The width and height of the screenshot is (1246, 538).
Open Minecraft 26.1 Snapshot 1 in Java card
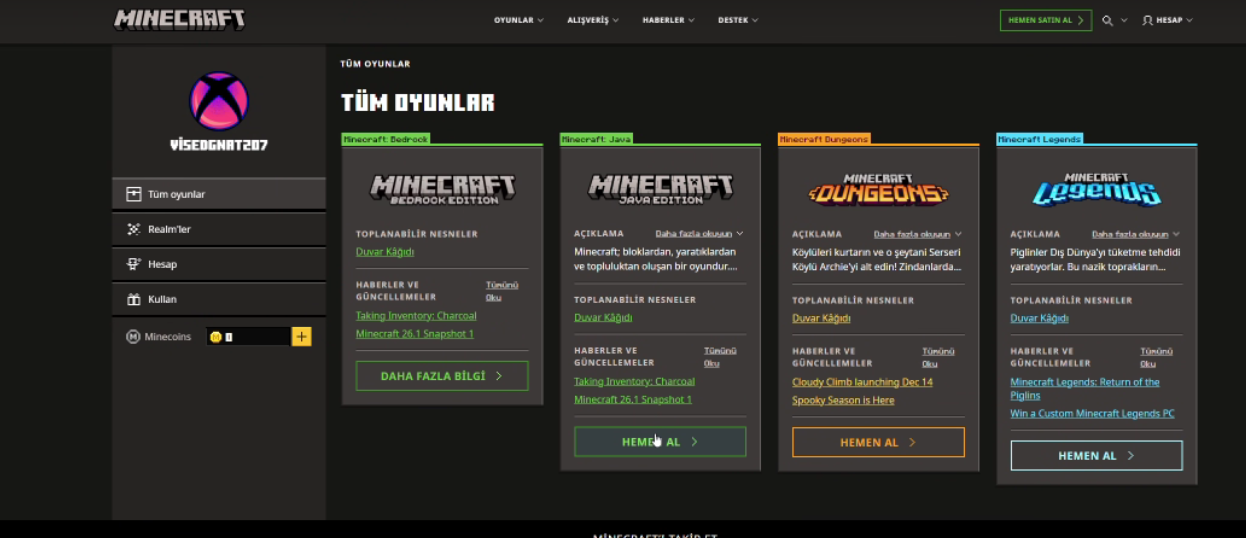coord(633,399)
